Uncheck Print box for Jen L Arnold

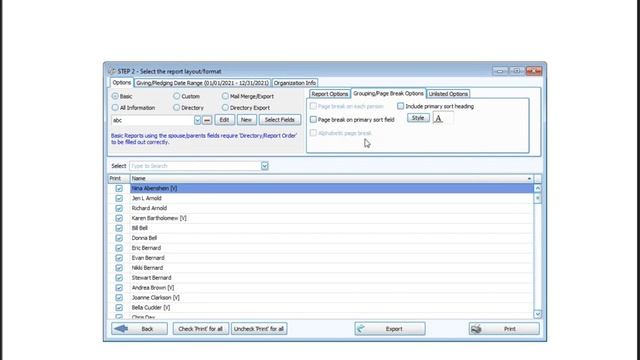point(119,198)
